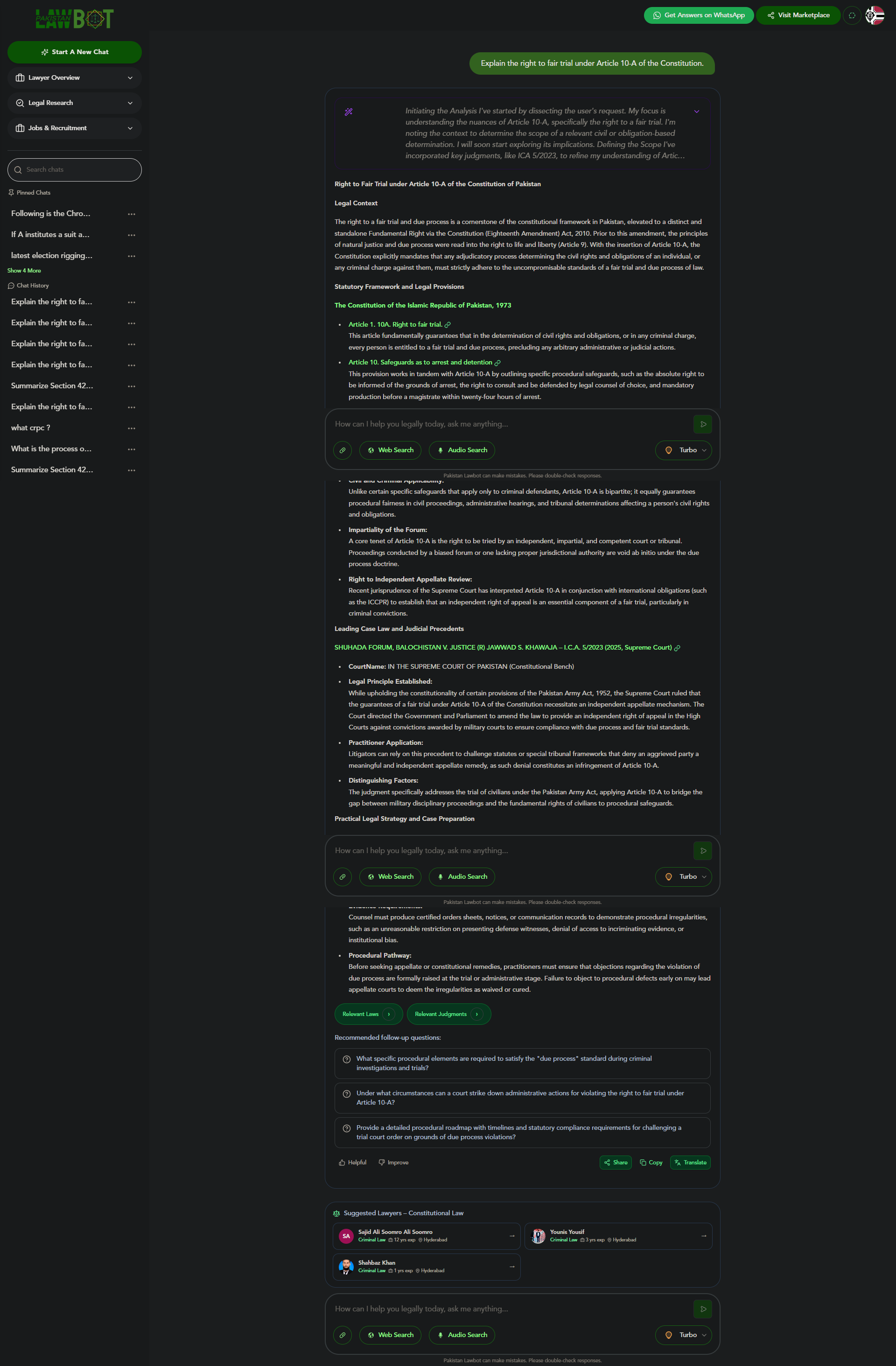The image size is (896, 1366).
Task: Click Get Answers on WhatsApp button
Action: [699, 15]
